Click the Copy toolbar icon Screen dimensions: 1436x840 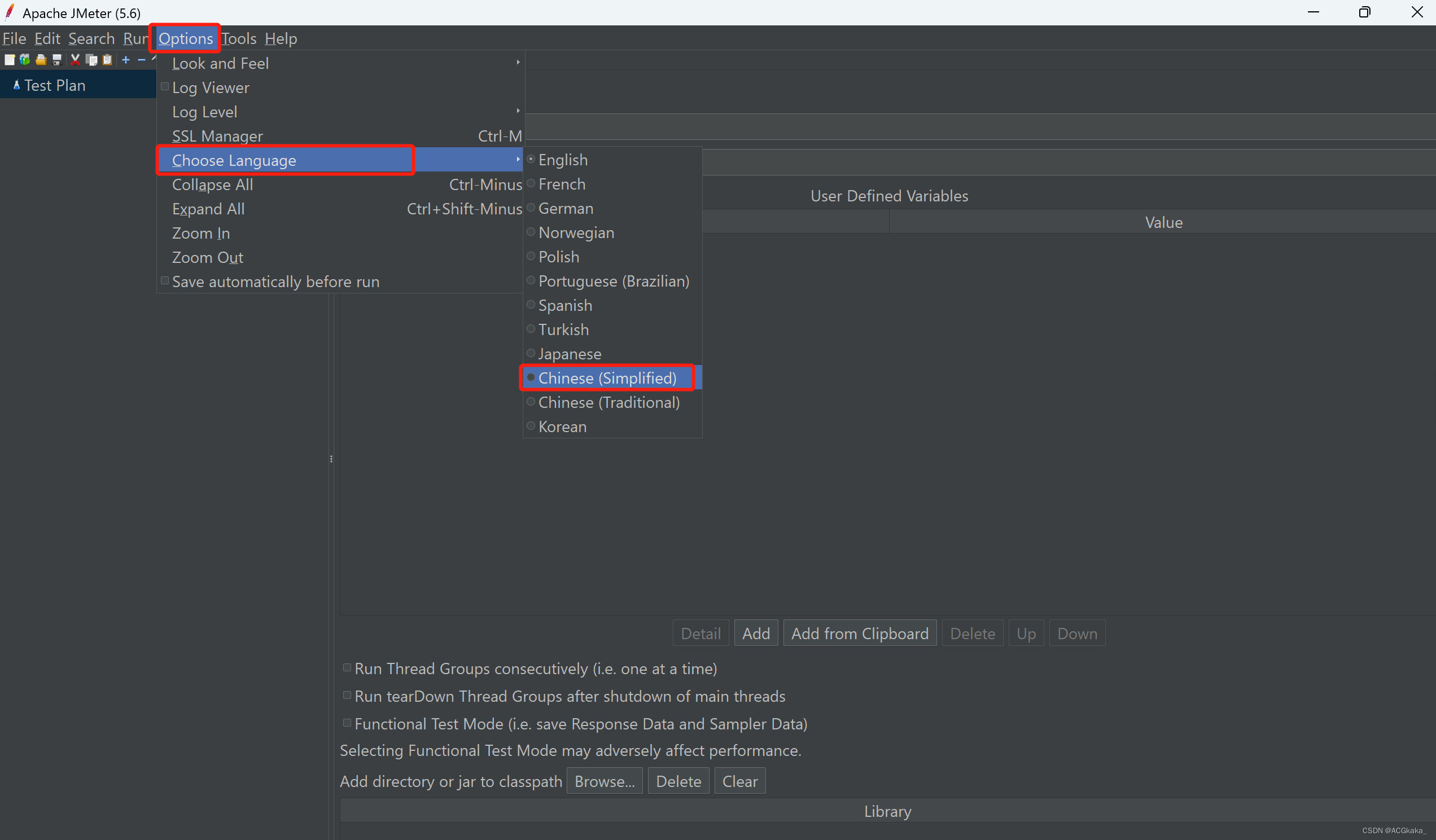coord(91,60)
